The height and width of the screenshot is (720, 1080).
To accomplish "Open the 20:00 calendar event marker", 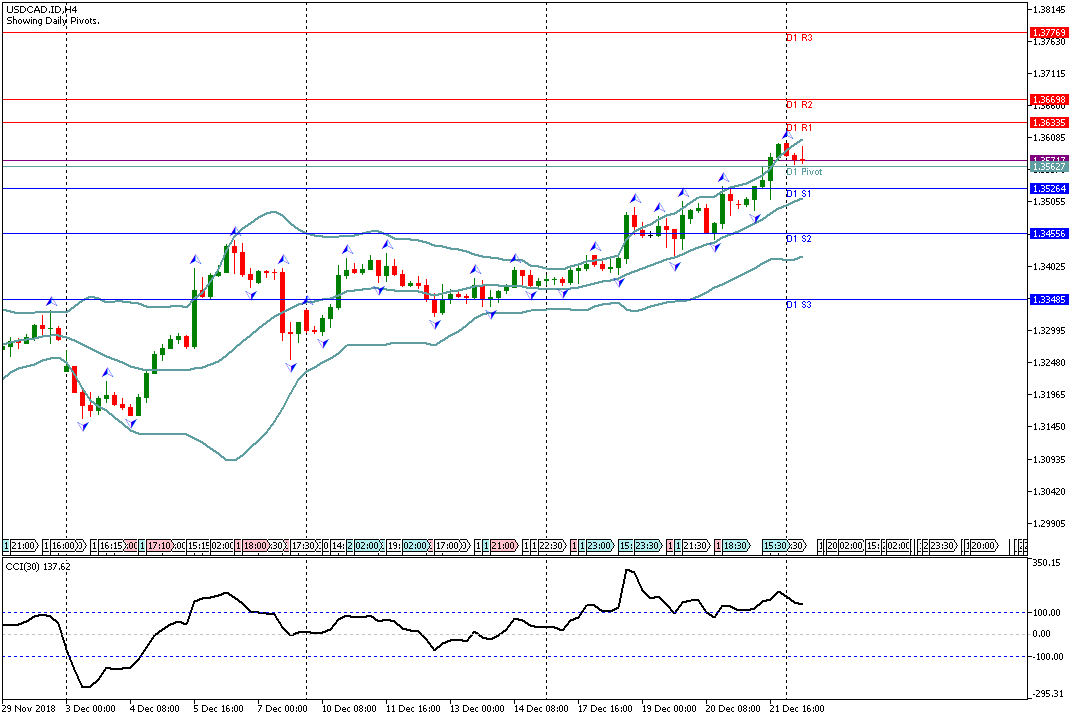I will [984, 546].
